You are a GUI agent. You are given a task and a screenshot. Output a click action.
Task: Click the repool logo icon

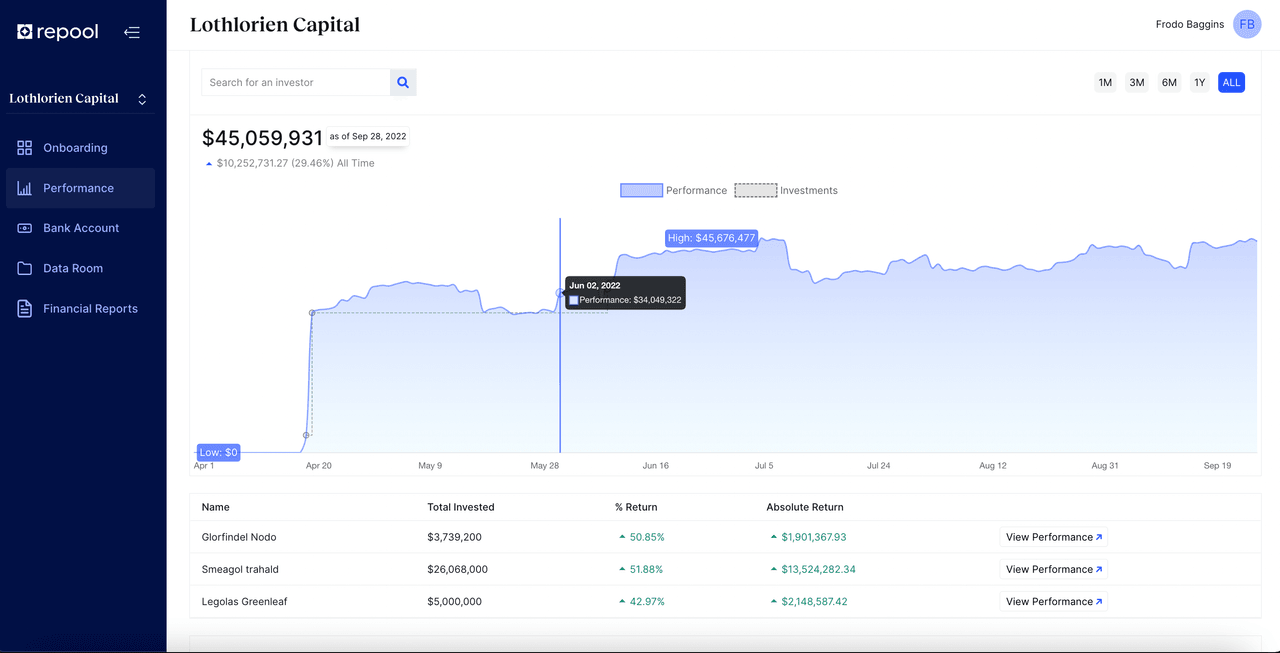25,32
